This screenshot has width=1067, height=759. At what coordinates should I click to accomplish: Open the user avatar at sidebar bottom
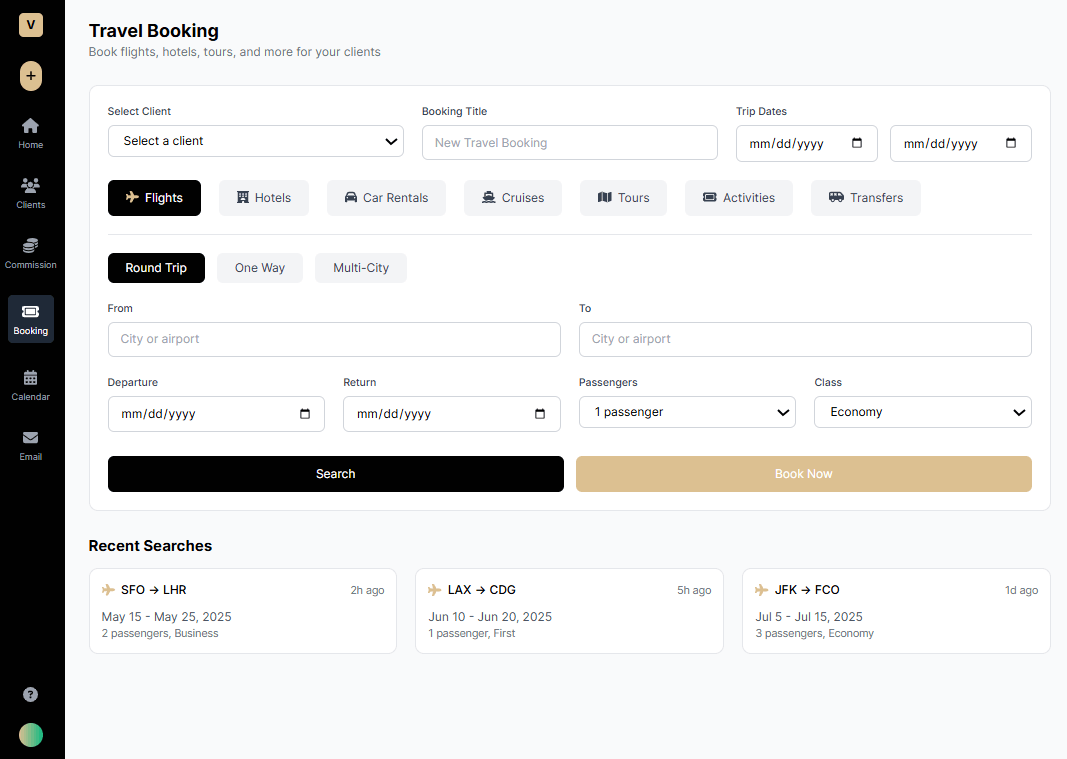pyautogui.click(x=31, y=735)
